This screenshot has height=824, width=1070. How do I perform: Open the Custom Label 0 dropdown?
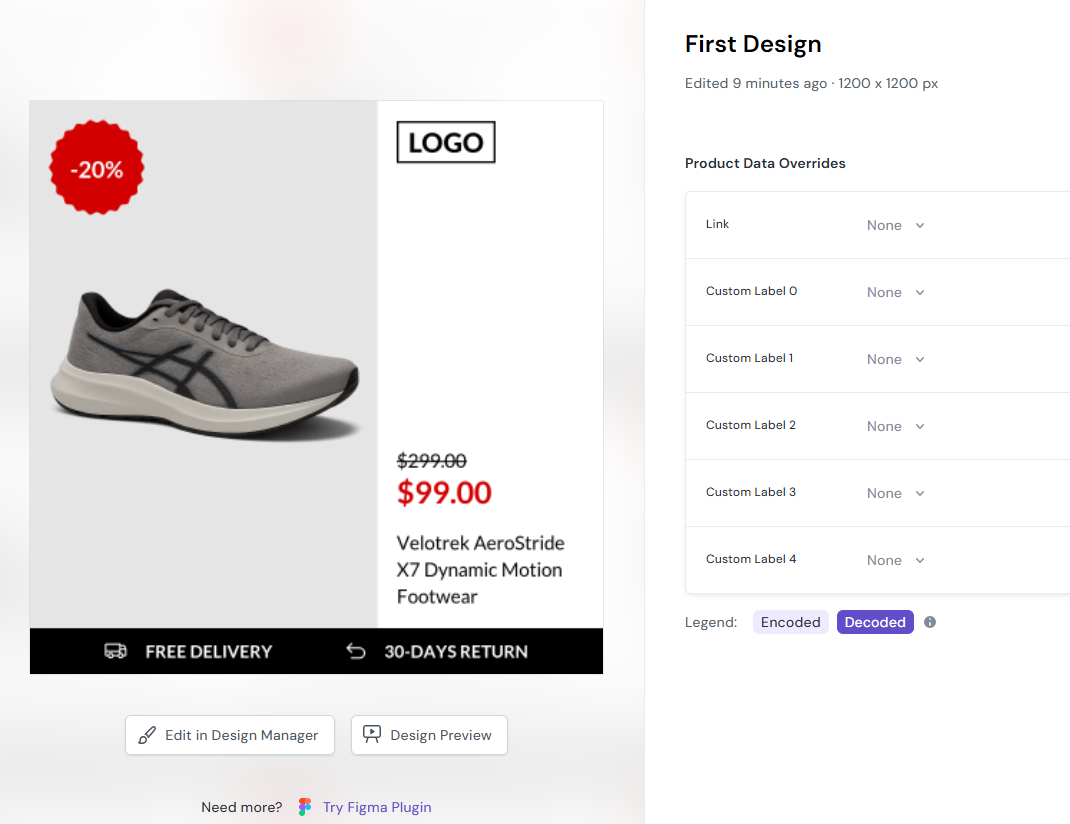click(x=895, y=292)
